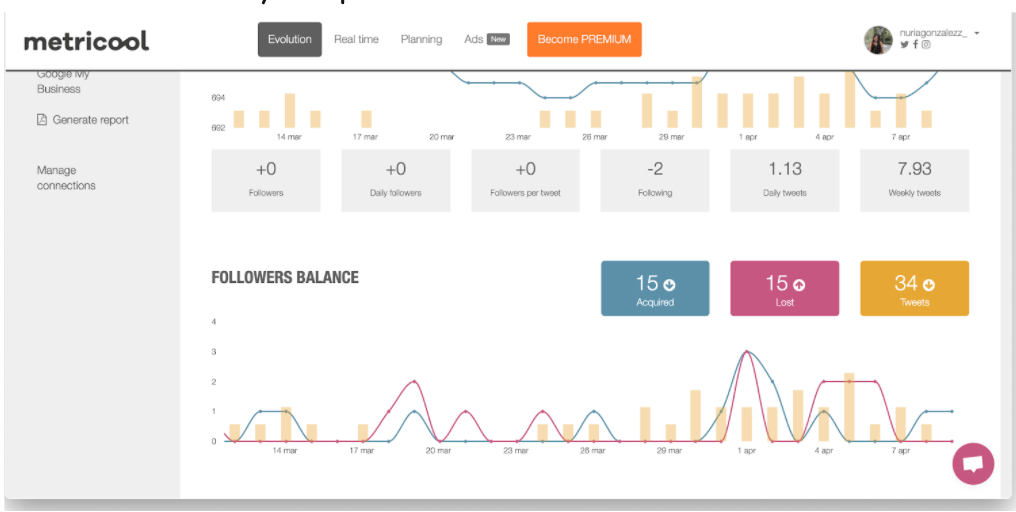Image resolution: width=1016 pixels, height=512 pixels.
Task: Open the Ads tab
Action: (474, 40)
